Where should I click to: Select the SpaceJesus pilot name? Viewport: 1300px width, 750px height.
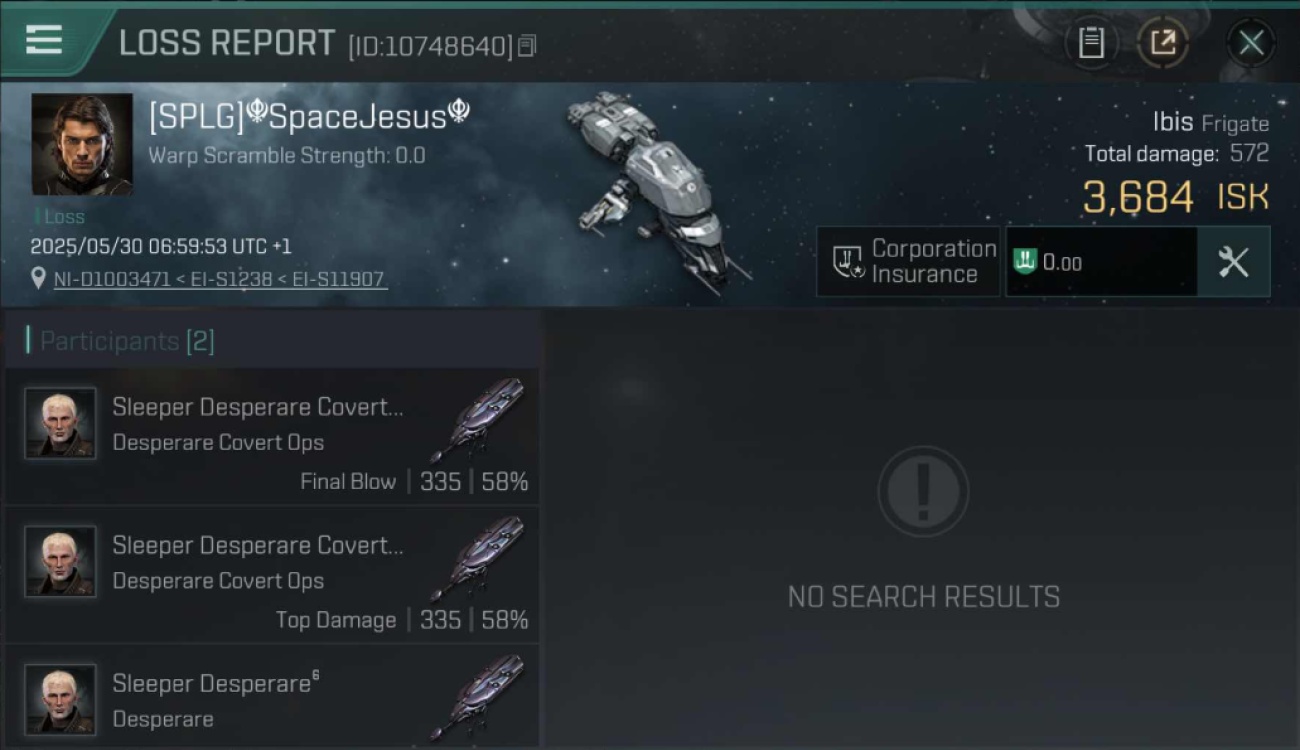309,116
